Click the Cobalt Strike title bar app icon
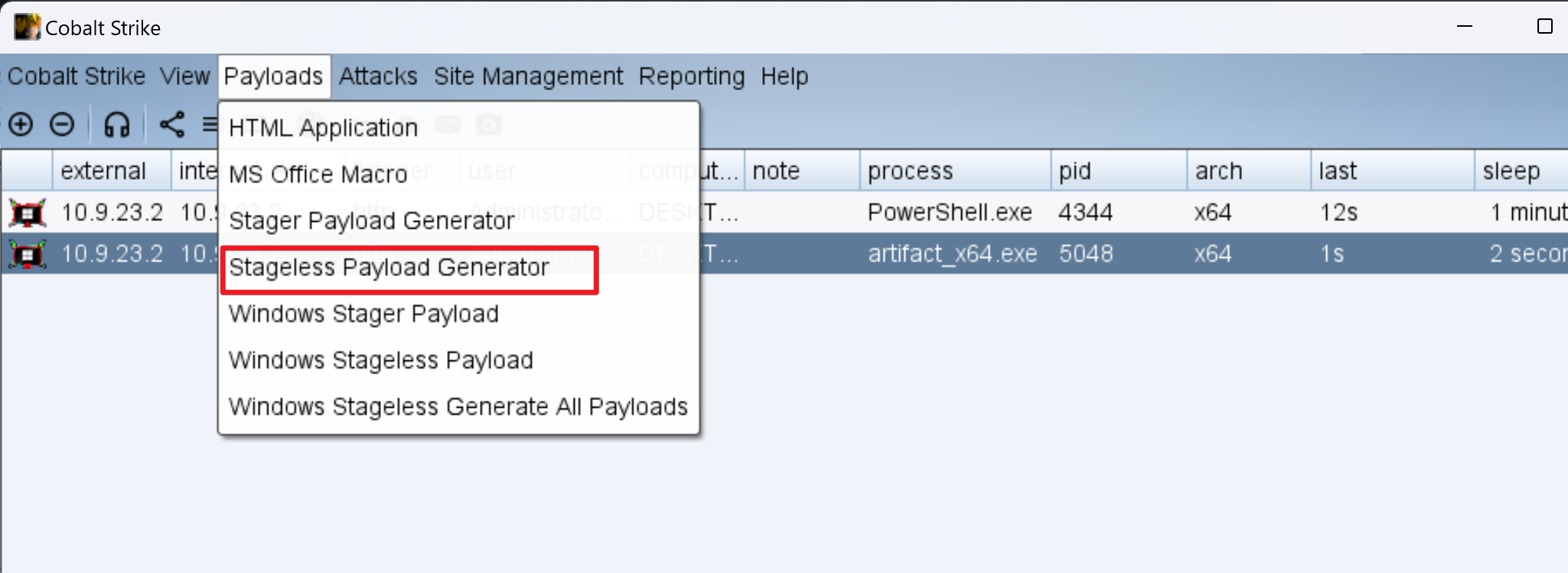The width and height of the screenshot is (1568, 573). (27, 27)
